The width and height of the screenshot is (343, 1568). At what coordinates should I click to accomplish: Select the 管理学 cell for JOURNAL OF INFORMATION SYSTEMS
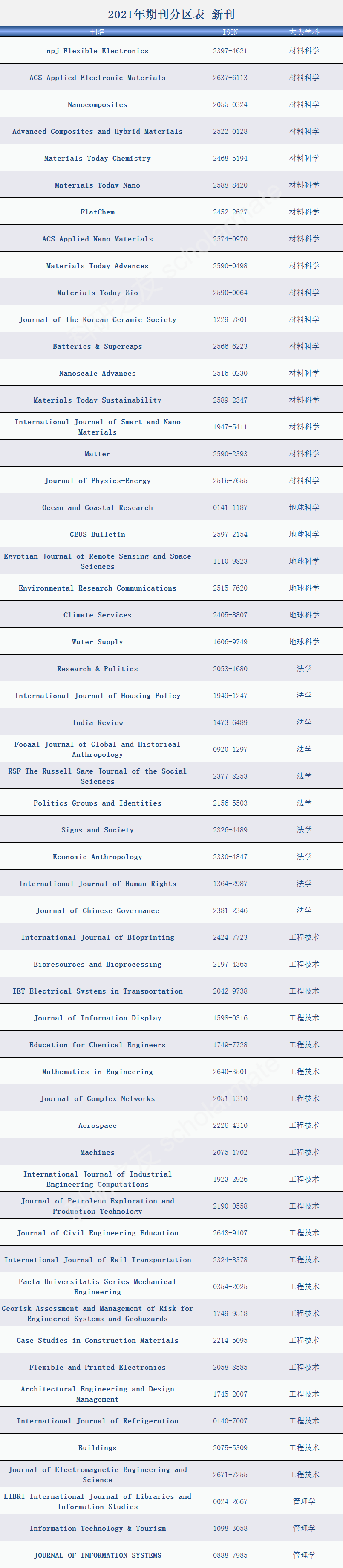point(304,1555)
